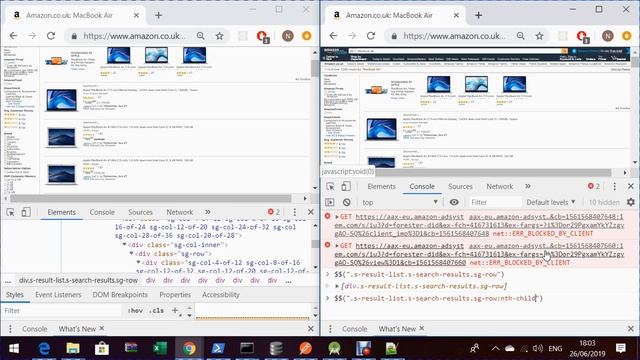Show console sidebar in right DevTools
The height and width of the screenshot is (360, 640).
[330, 202]
